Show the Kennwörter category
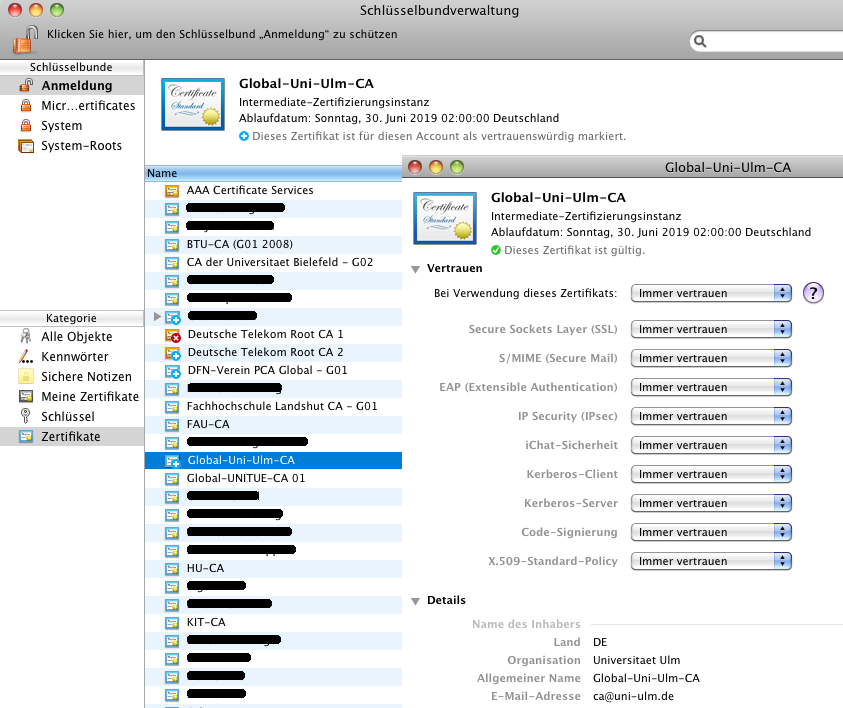 pos(72,356)
